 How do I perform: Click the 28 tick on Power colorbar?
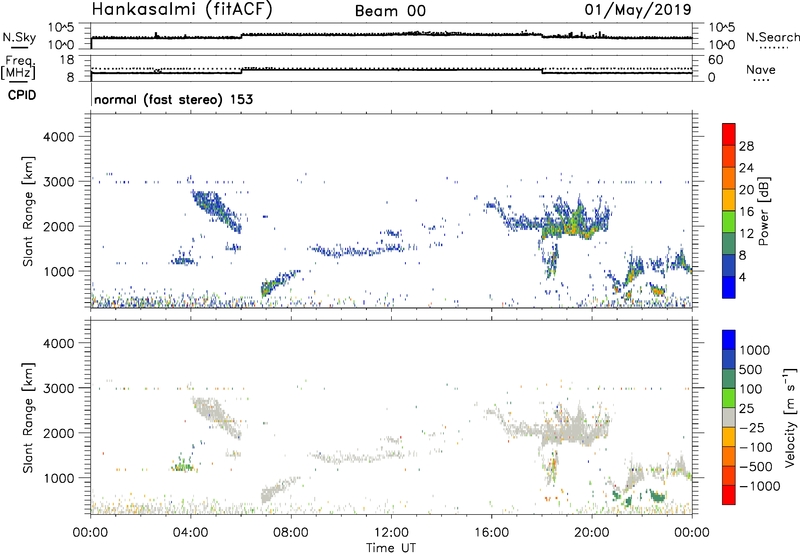[746, 146]
